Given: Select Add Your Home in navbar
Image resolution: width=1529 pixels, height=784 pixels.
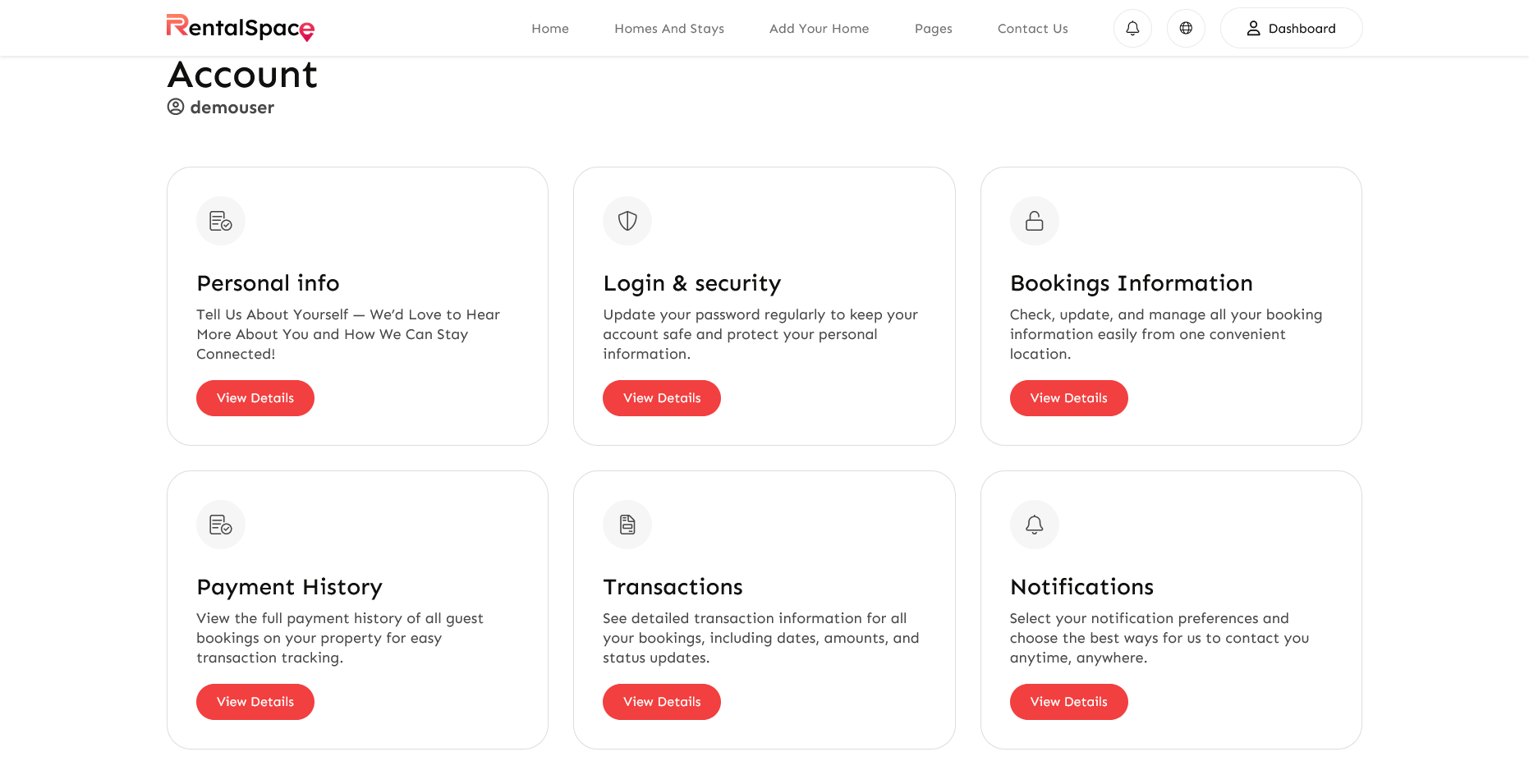Looking at the screenshot, I should (x=819, y=29).
